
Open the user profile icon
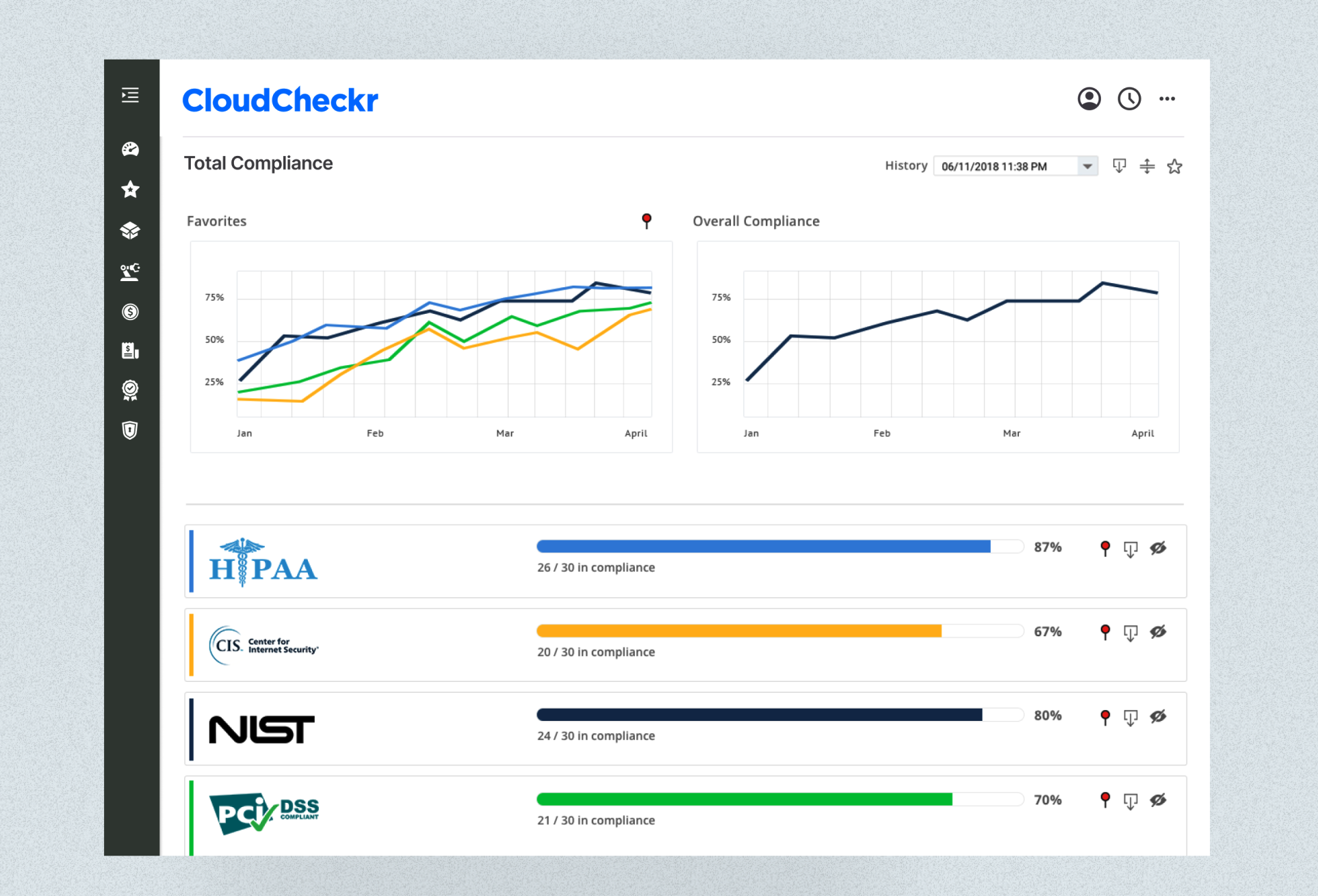point(1089,99)
